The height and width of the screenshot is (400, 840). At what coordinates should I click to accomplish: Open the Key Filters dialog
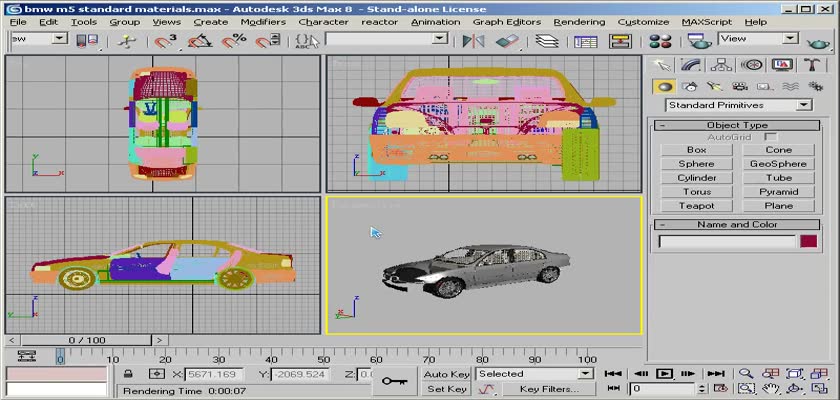click(549, 389)
